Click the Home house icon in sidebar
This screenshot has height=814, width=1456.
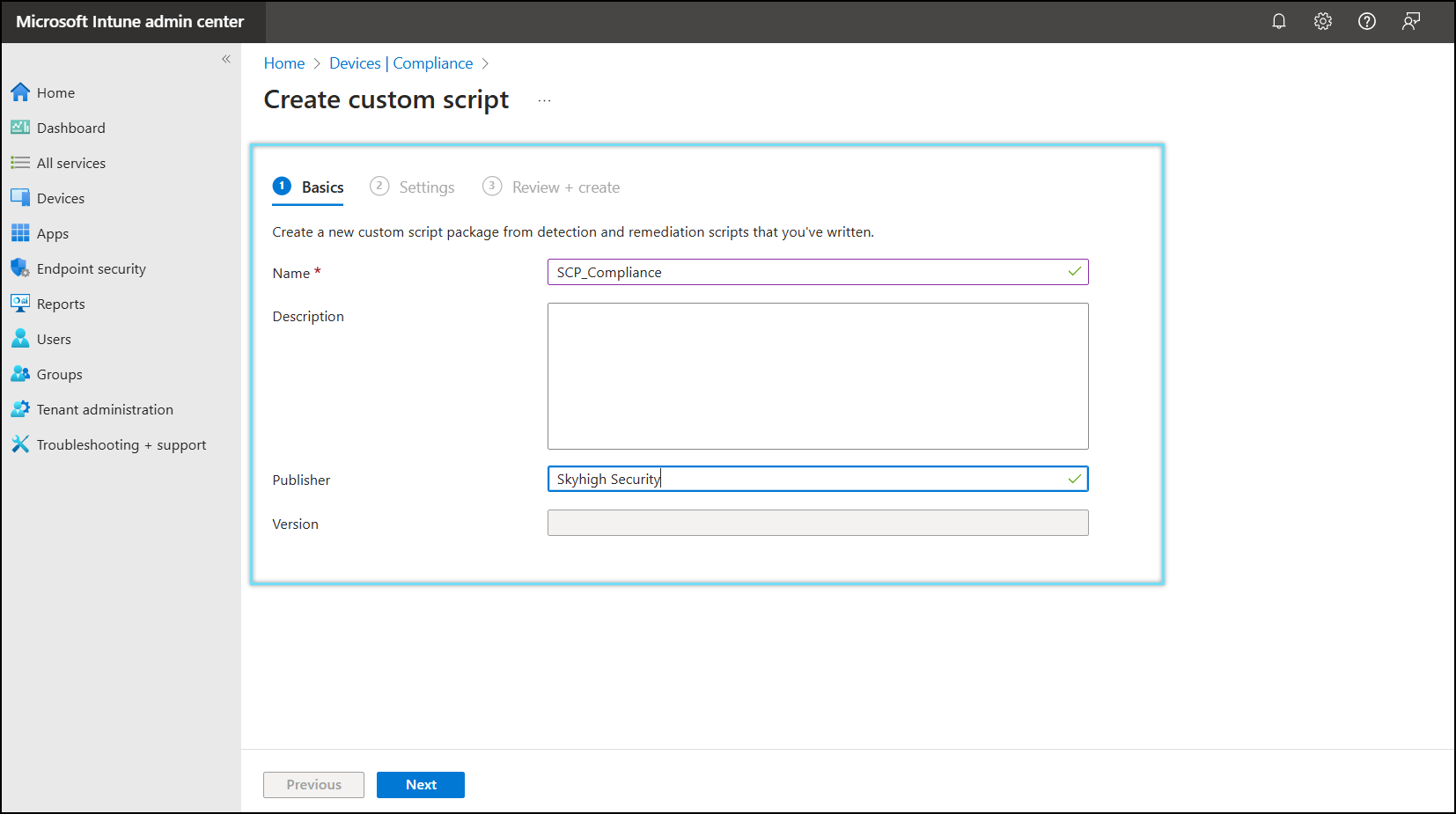20,92
